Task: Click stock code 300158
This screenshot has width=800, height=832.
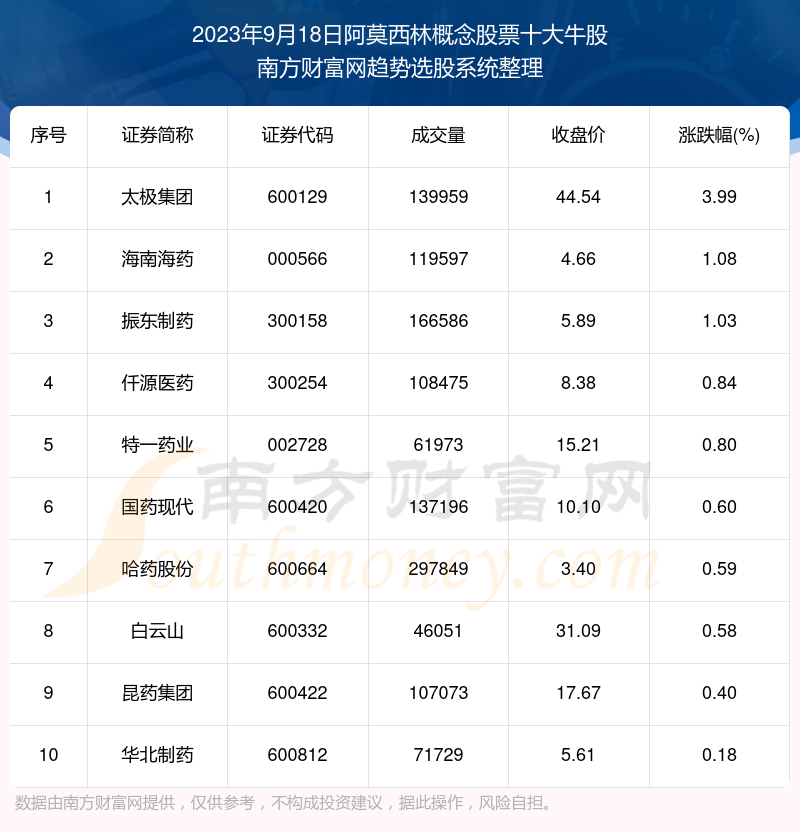Action: coord(297,321)
